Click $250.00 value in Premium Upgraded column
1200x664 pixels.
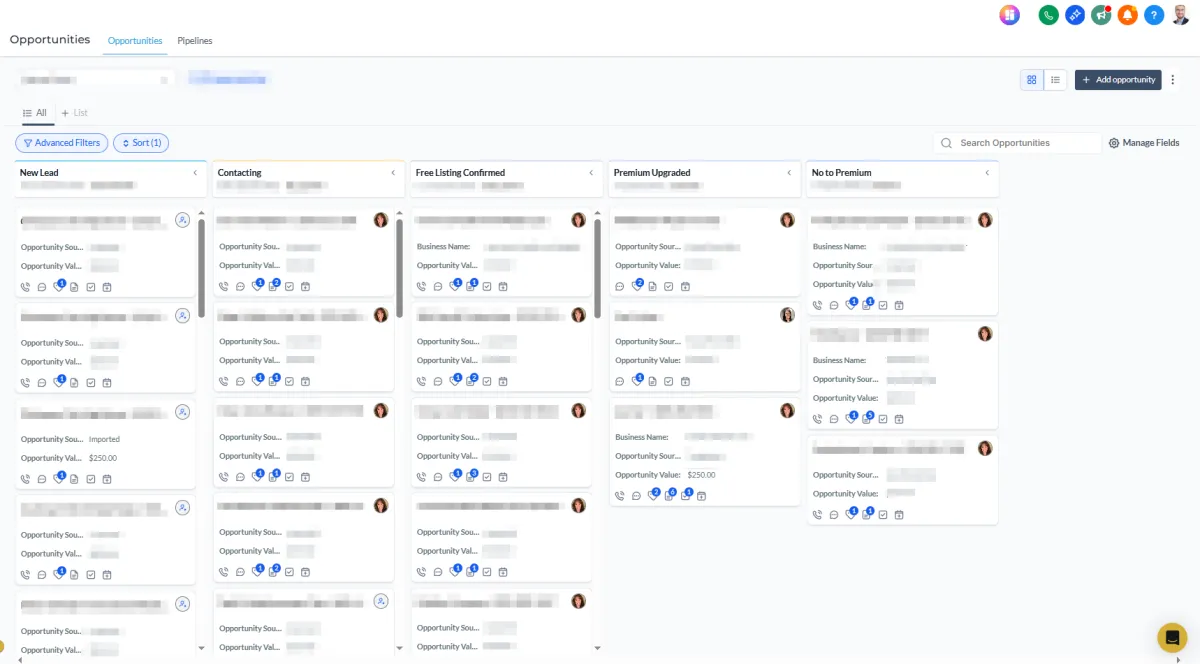point(701,475)
